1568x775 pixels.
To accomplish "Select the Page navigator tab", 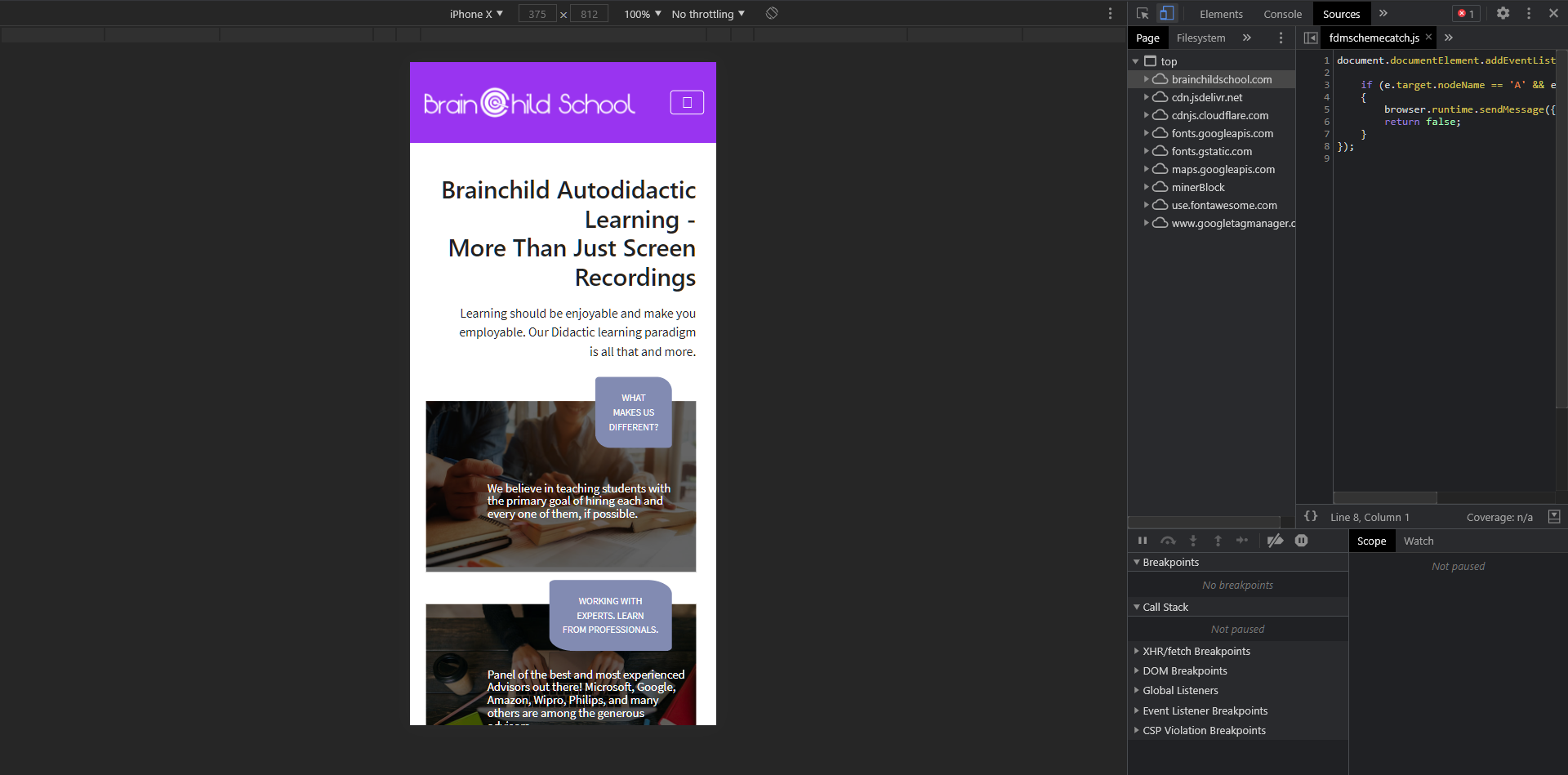I will click(x=1147, y=38).
